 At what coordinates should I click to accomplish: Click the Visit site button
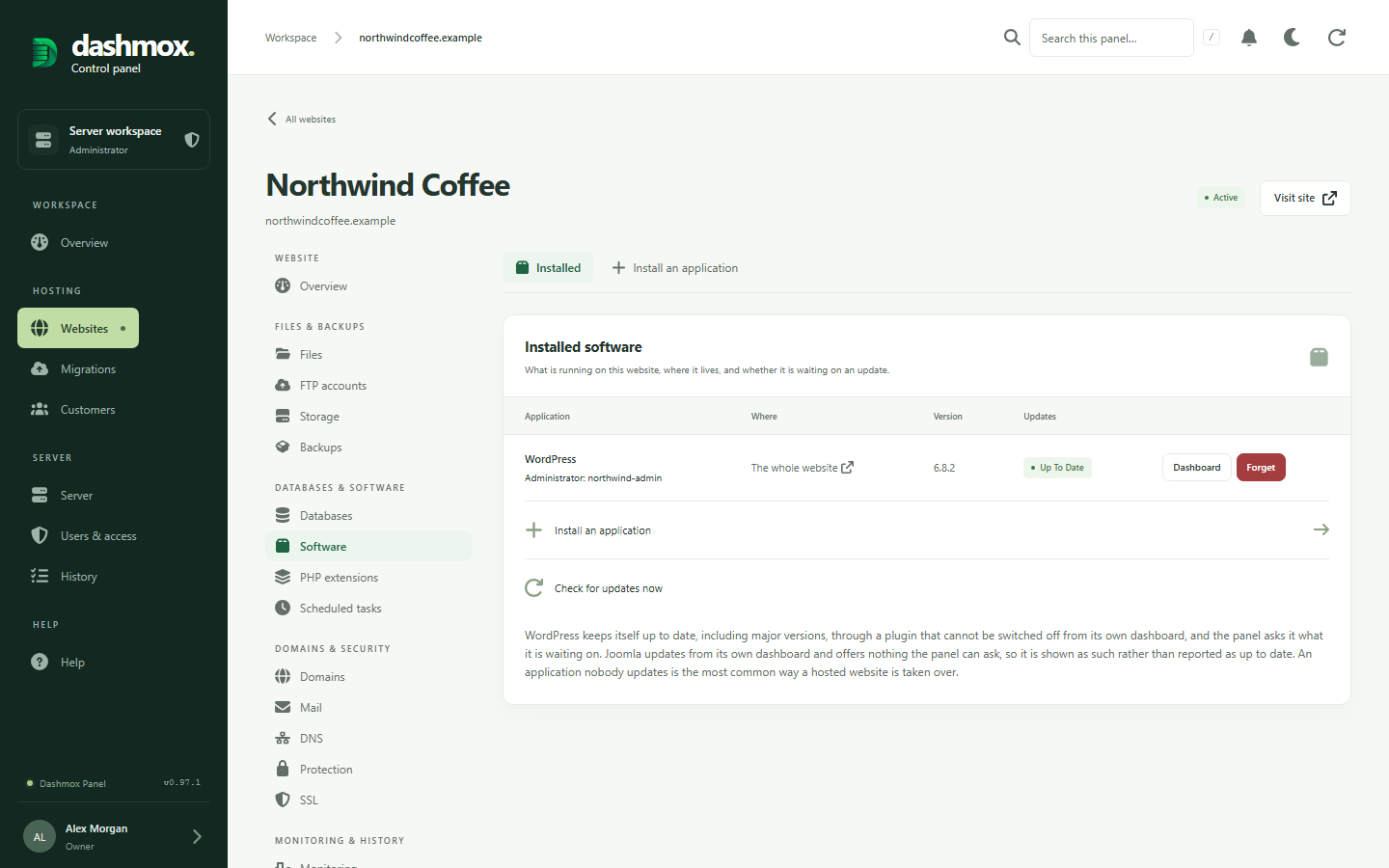(x=1305, y=199)
